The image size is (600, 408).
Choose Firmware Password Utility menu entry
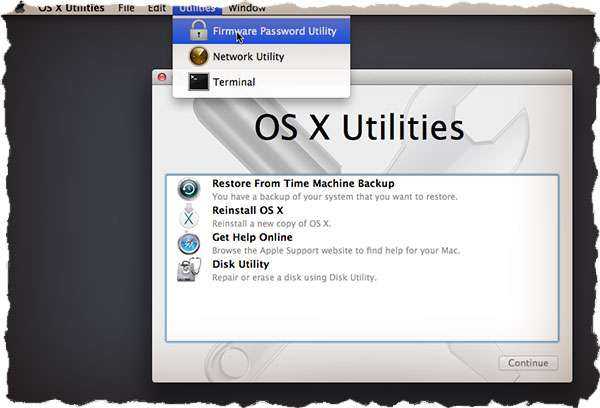(261, 31)
